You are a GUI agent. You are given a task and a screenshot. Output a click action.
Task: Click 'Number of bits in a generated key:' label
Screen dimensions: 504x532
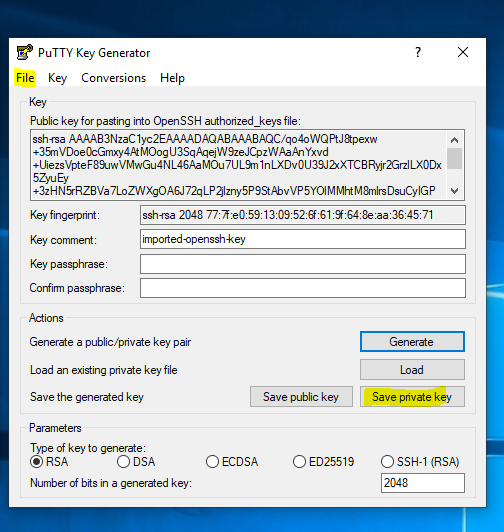[111, 483]
